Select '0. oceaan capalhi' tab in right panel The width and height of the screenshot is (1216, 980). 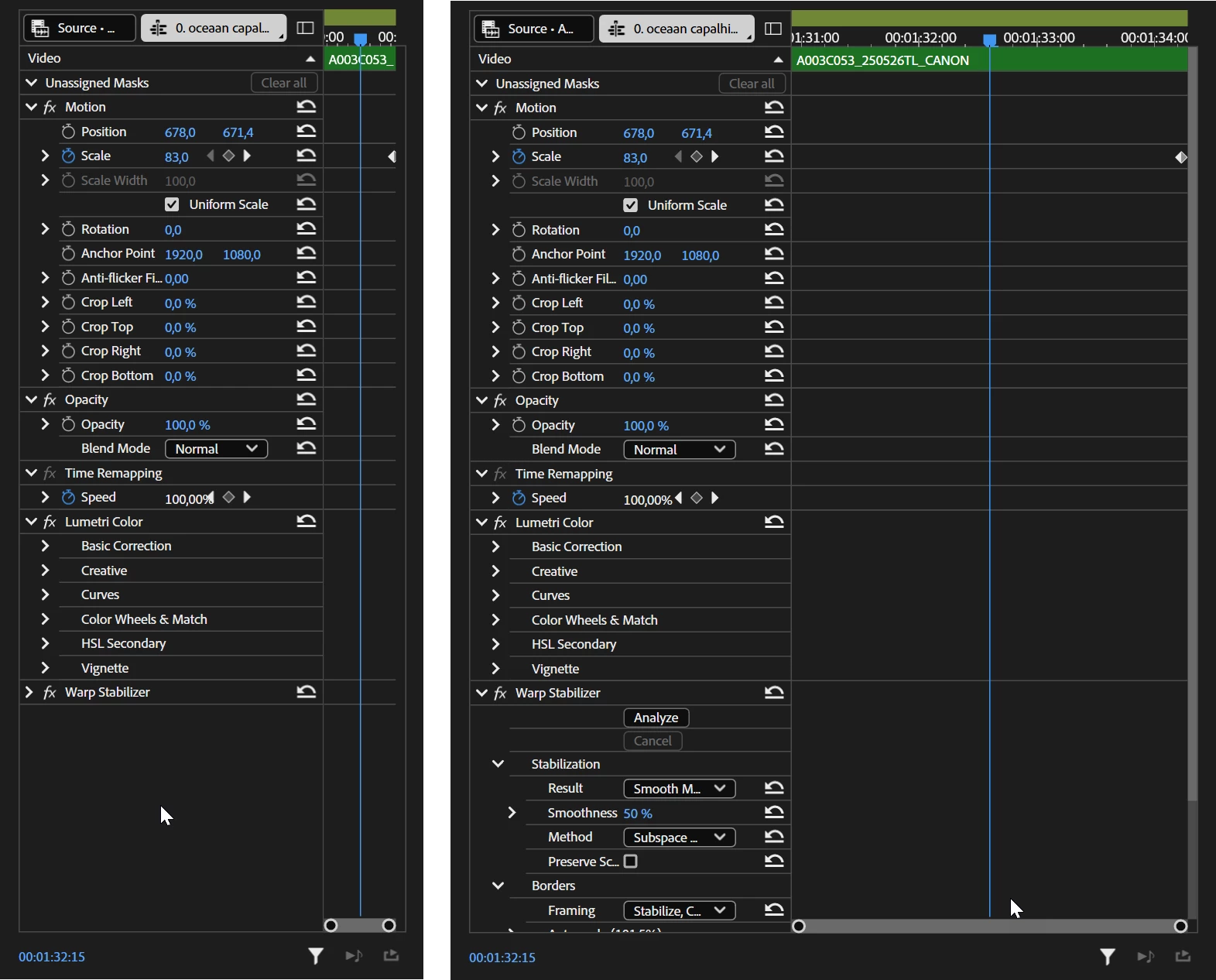coord(677,29)
